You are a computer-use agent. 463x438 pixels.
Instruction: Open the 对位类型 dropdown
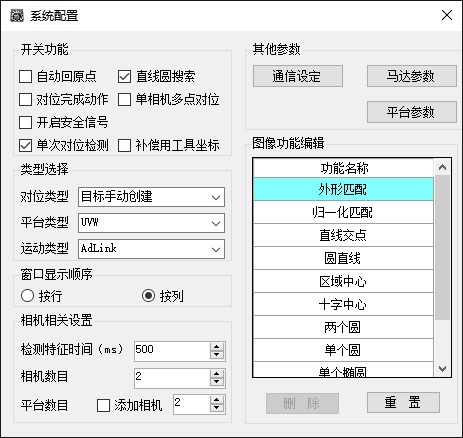151,197
